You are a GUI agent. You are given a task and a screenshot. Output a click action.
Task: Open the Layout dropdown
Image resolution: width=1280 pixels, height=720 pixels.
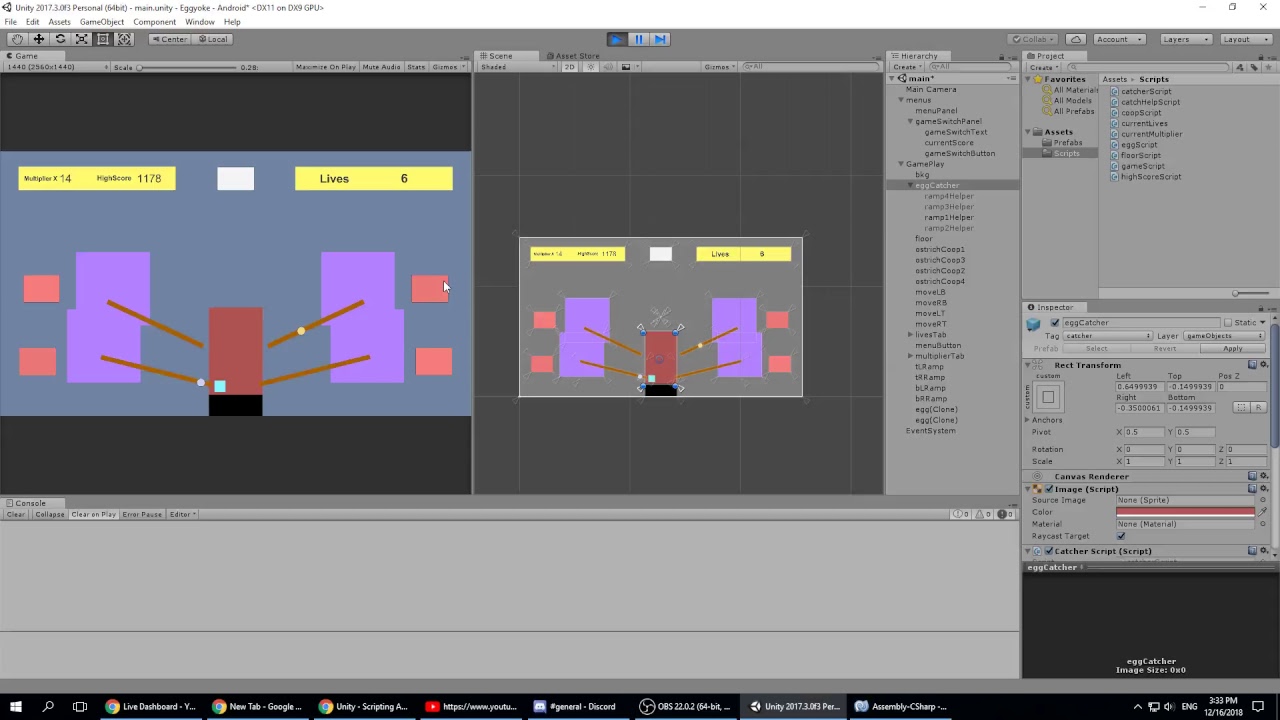[x=1245, y=39]
